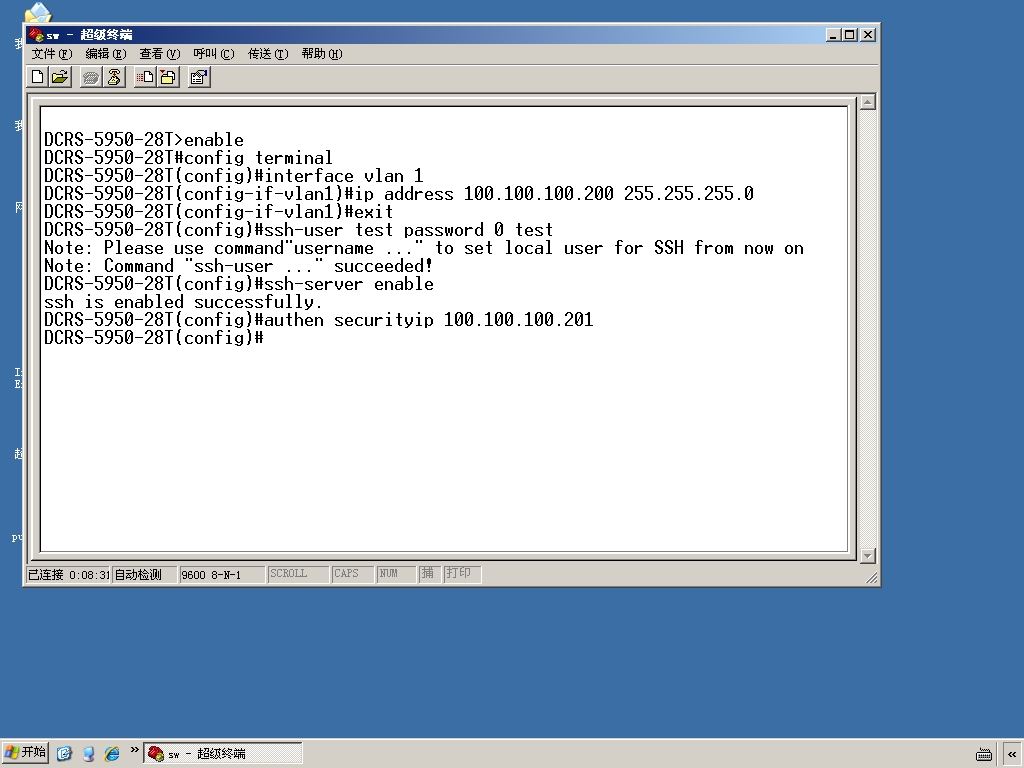Click the last 'DCRS-5950-28T(config)#' prompt
Viewport: 1024px width, 768px height.
(153, 338)
